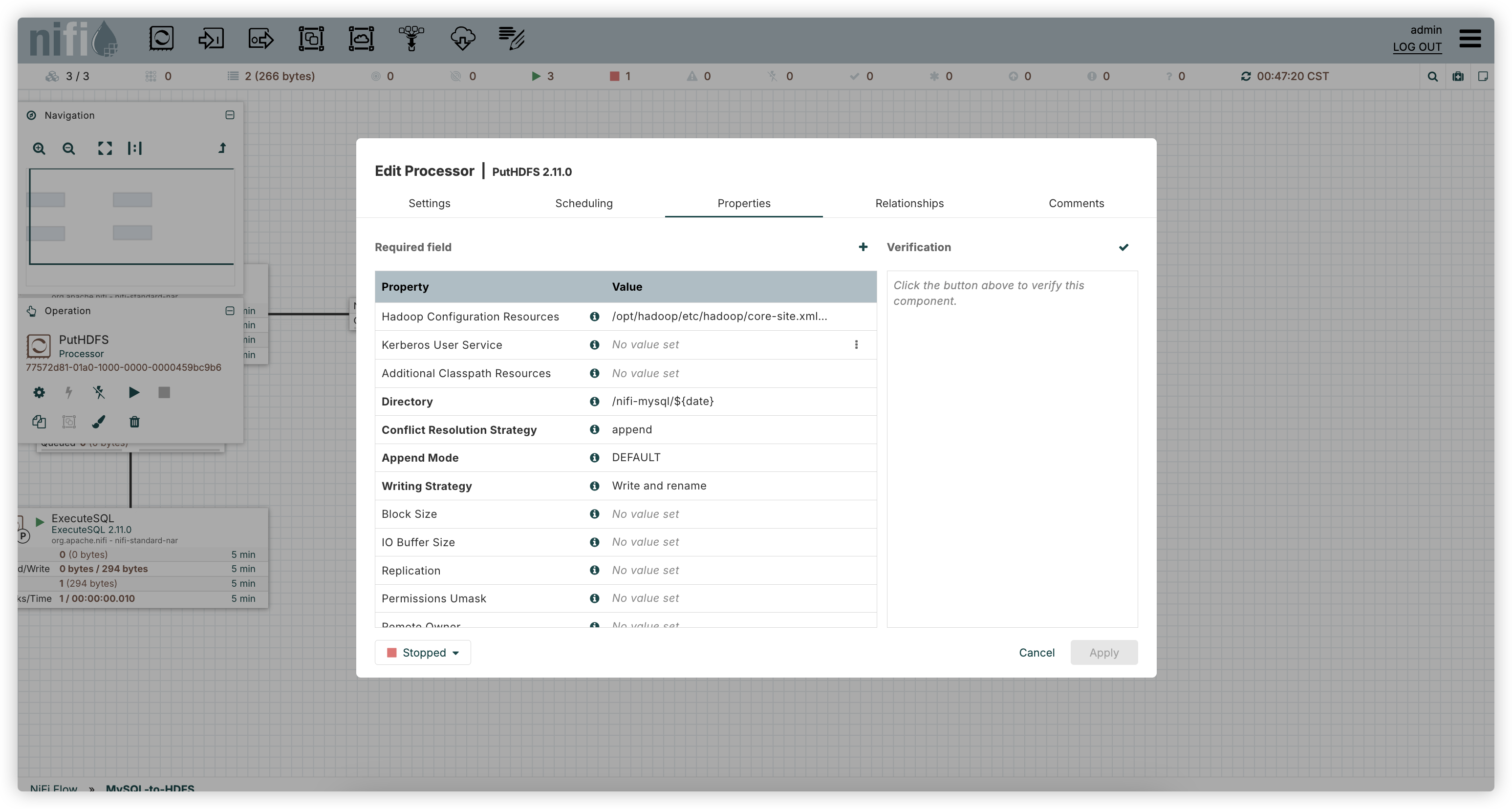Image resolution: width=1512 pixels, height=809 pixels.
Task: Click zoom in in the Navigation panel
Action: pos(39,149)
